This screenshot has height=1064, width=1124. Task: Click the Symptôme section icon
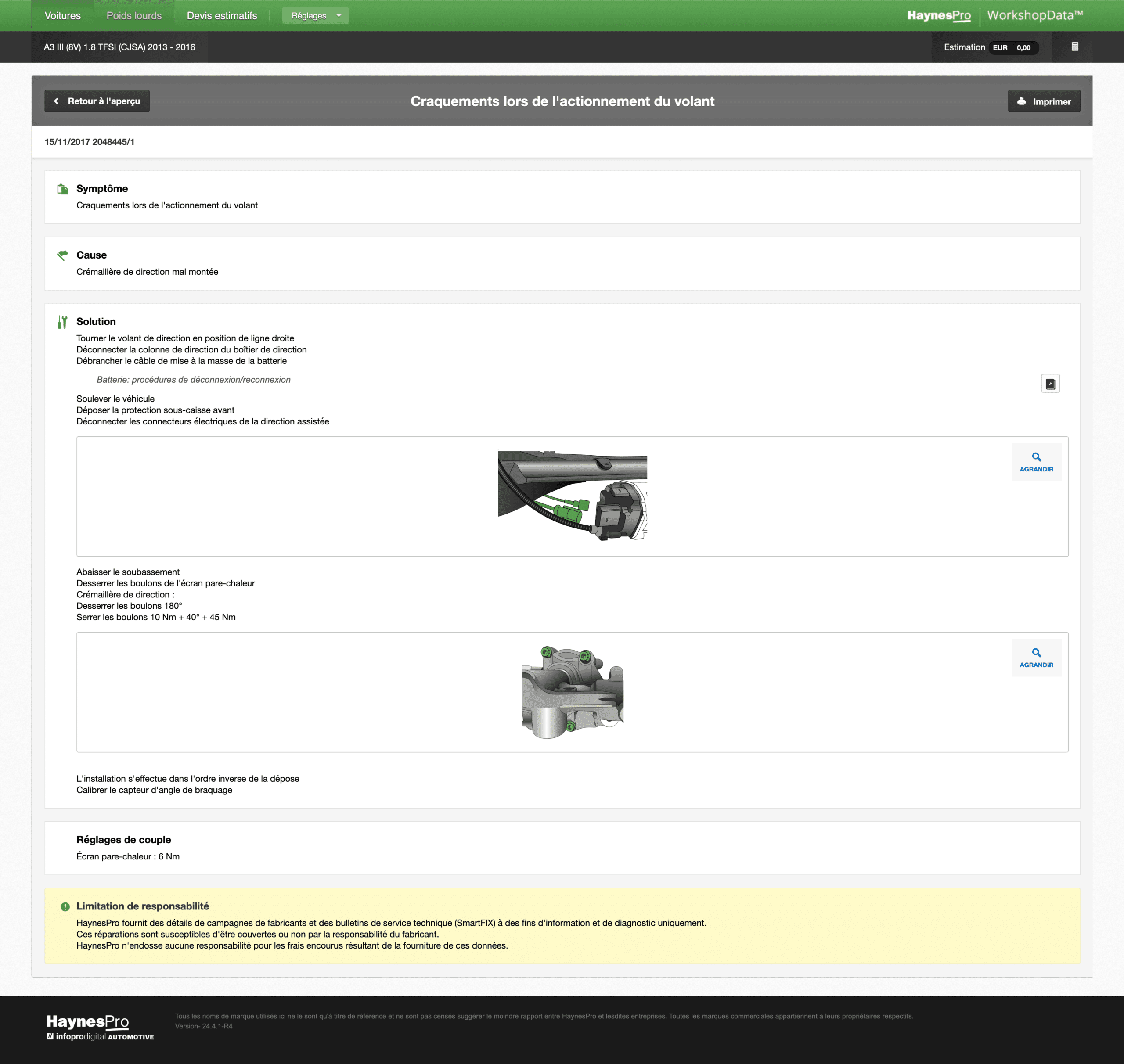[62, 189]
